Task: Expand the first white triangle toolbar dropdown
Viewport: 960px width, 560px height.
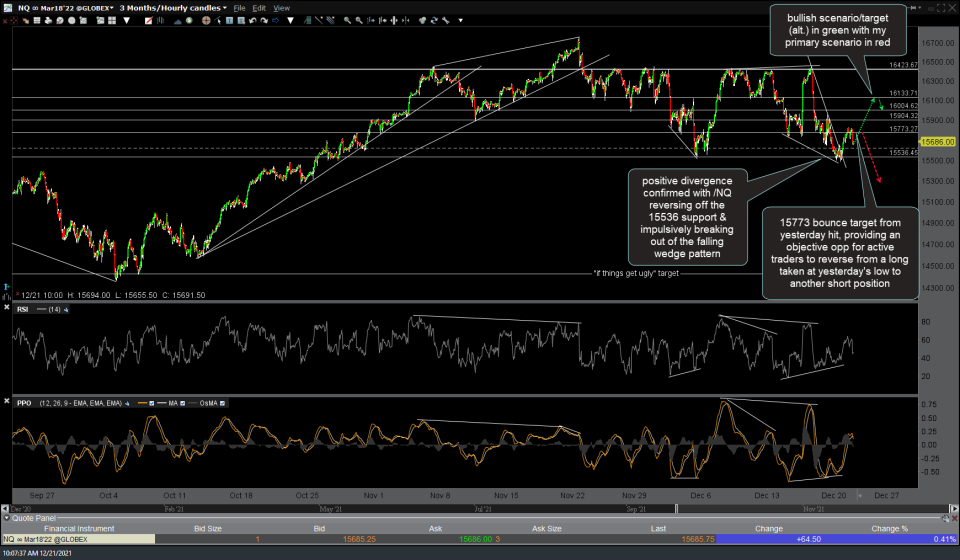Action: click(x=127, y=20)
